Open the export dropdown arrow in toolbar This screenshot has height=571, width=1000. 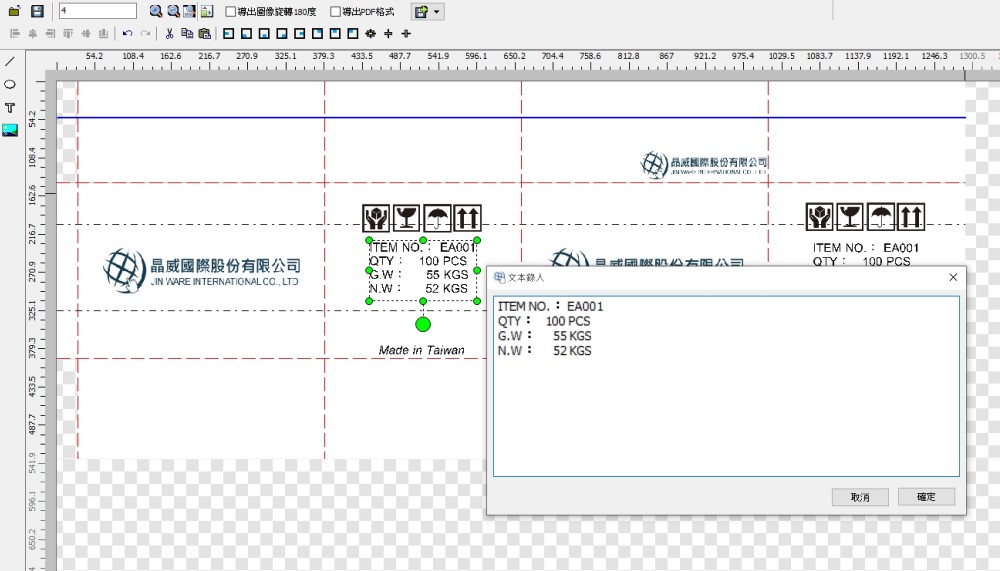tap(437, 12)
